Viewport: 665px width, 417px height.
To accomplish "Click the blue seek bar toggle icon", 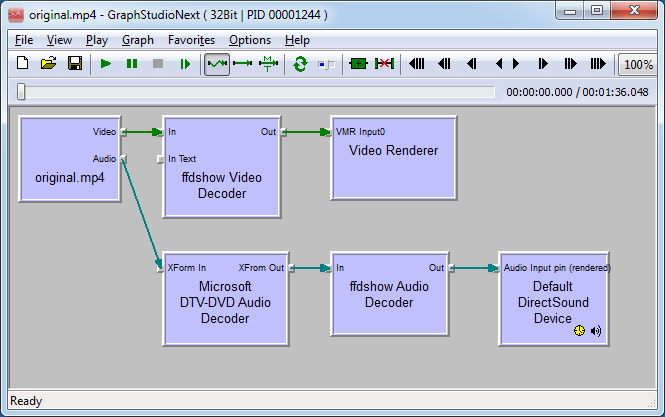I will (x=326, y=64).
